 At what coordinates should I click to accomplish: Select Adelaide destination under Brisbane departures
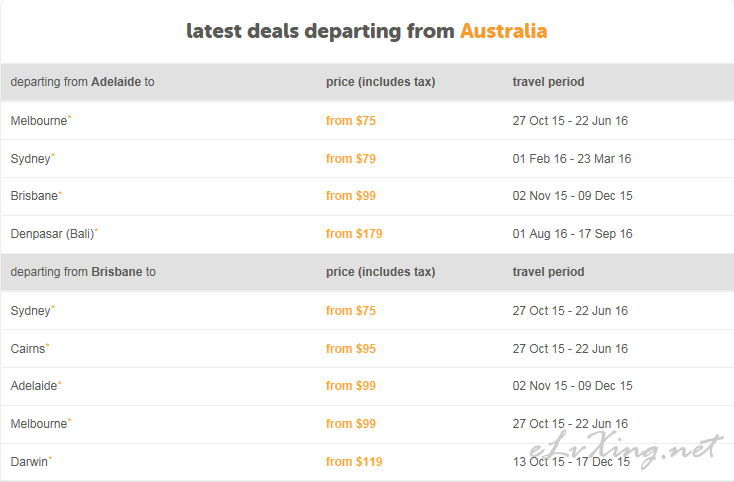pos(34,386)
